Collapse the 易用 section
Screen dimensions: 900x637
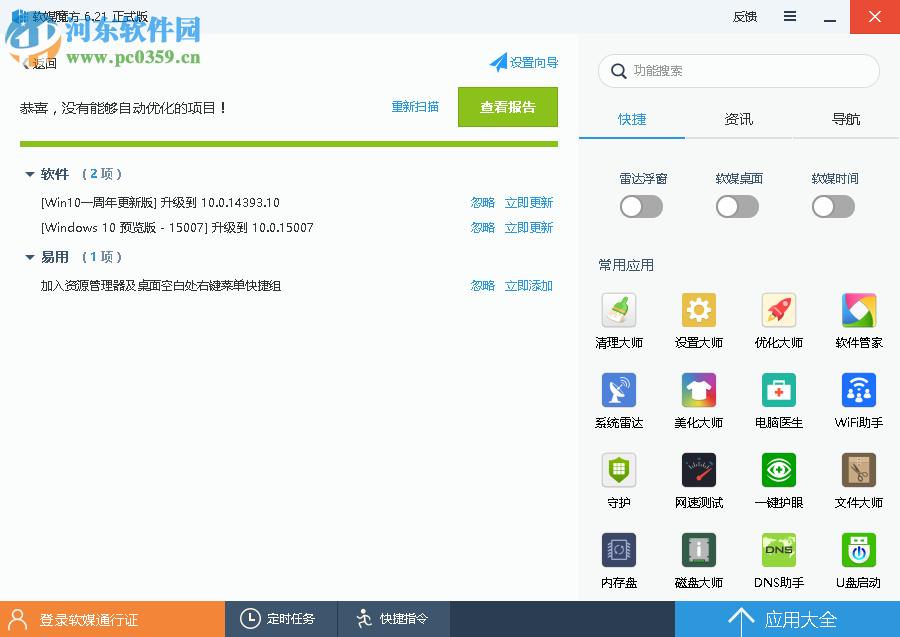coord(31,256)
